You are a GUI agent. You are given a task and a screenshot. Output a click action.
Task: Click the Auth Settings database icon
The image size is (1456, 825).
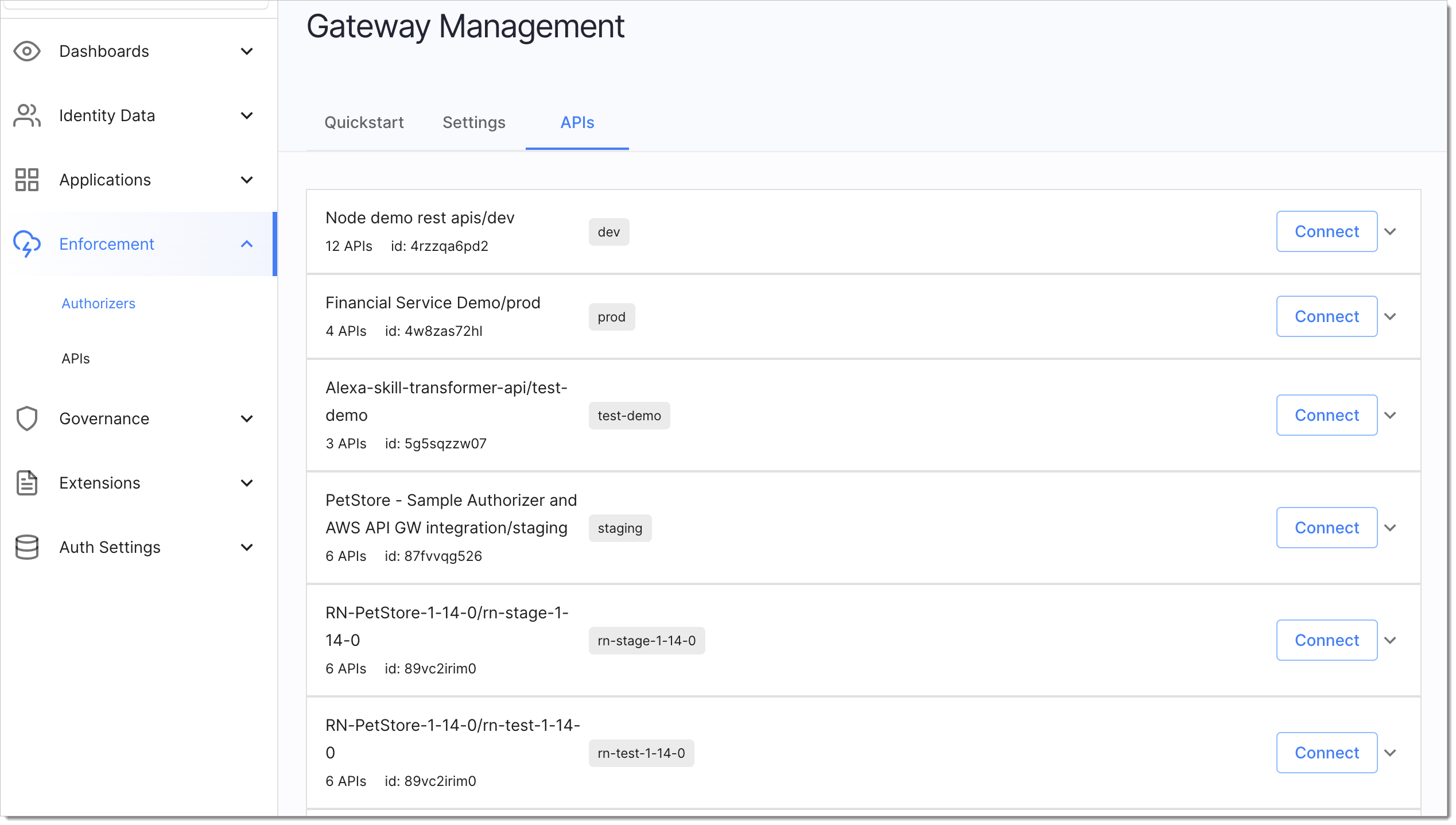pyautogui.click(x=26, y=547)
